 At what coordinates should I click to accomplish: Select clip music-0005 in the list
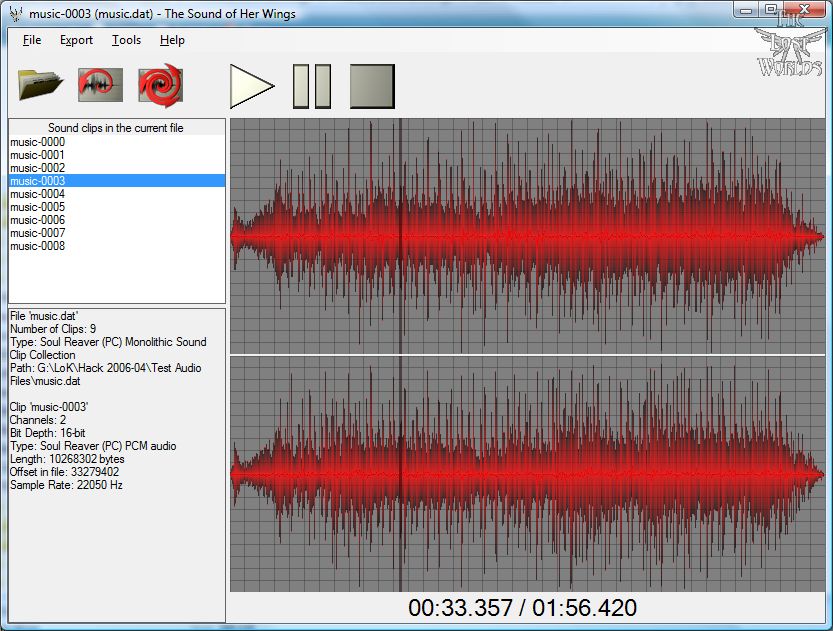[117, 207]
